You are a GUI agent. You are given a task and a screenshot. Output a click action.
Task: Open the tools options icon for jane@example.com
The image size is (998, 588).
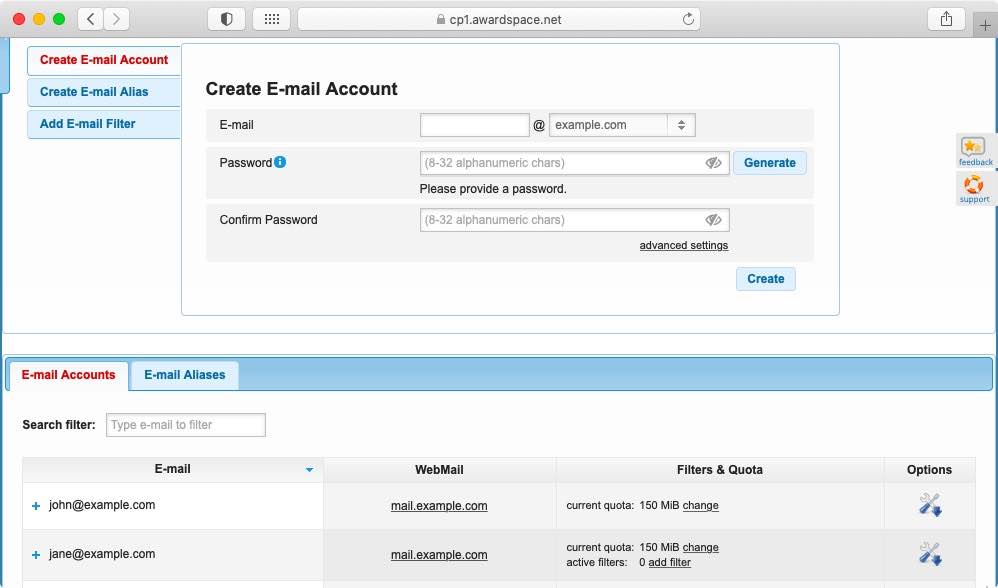(x=928, y=554)
